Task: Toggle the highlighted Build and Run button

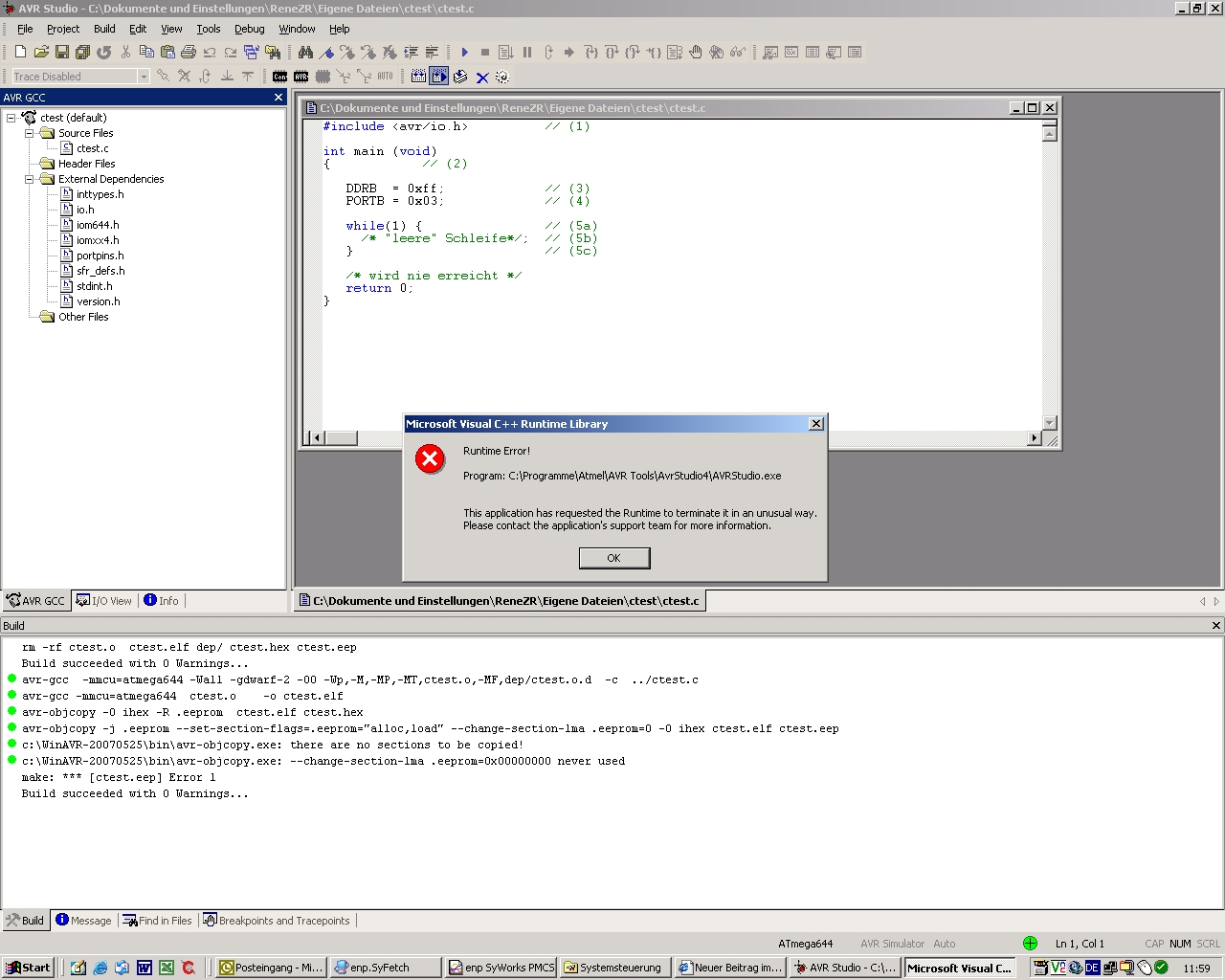Action: 439,77
